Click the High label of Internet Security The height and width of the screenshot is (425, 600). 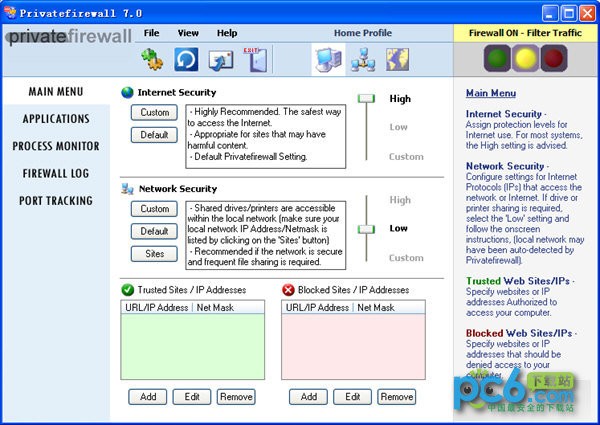(400, 99)
